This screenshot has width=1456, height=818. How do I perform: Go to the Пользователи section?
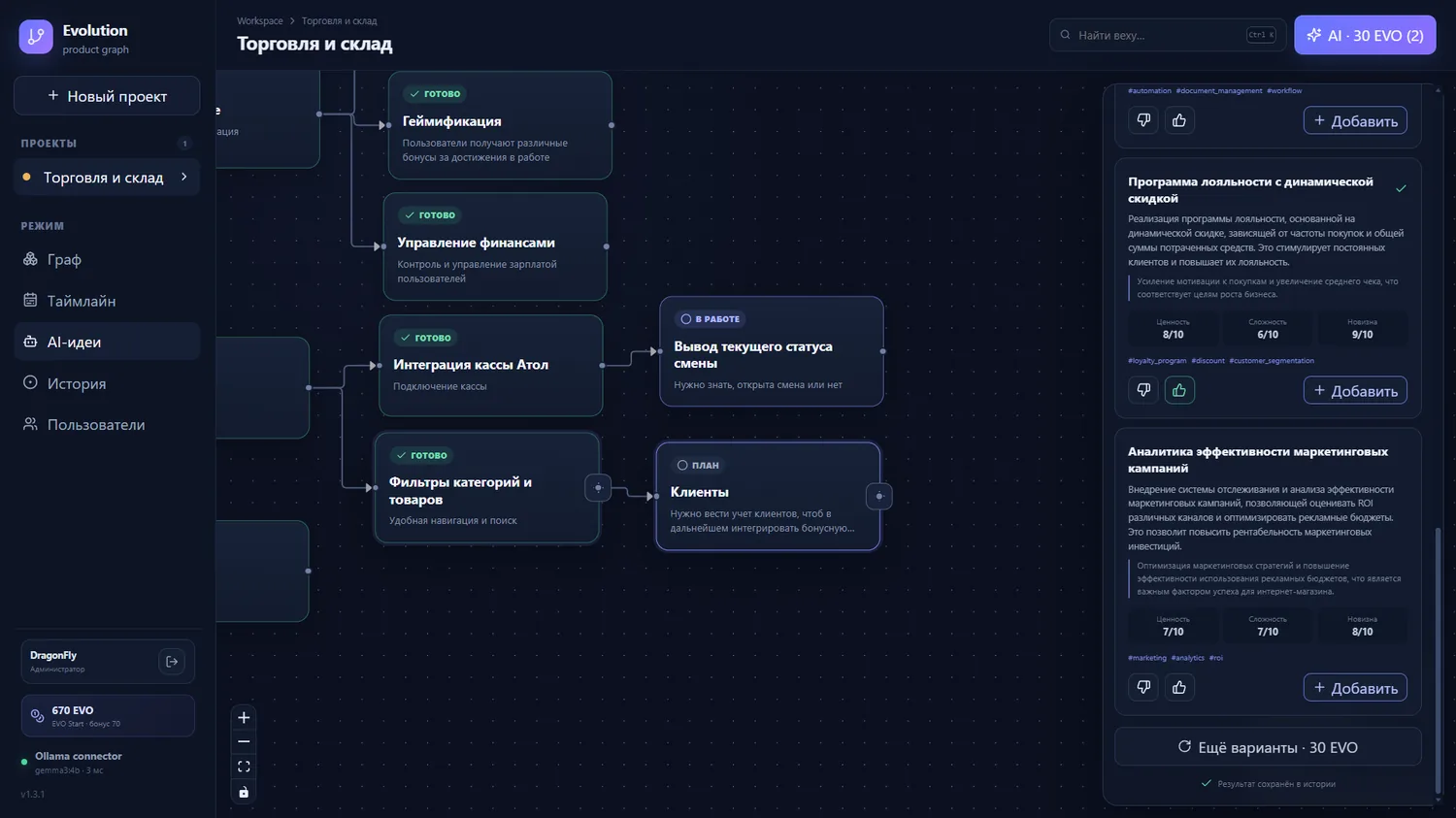[x=107, y=424]
